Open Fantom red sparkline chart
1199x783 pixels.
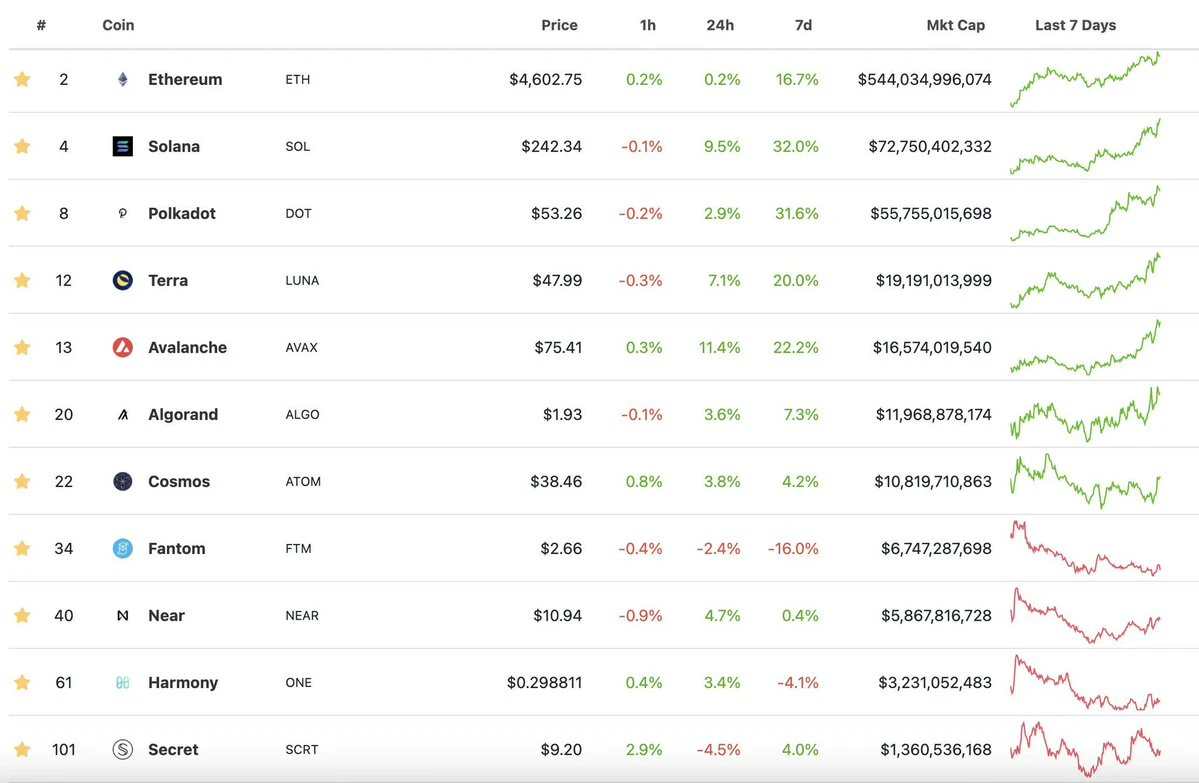click(x=1085, y=548)
